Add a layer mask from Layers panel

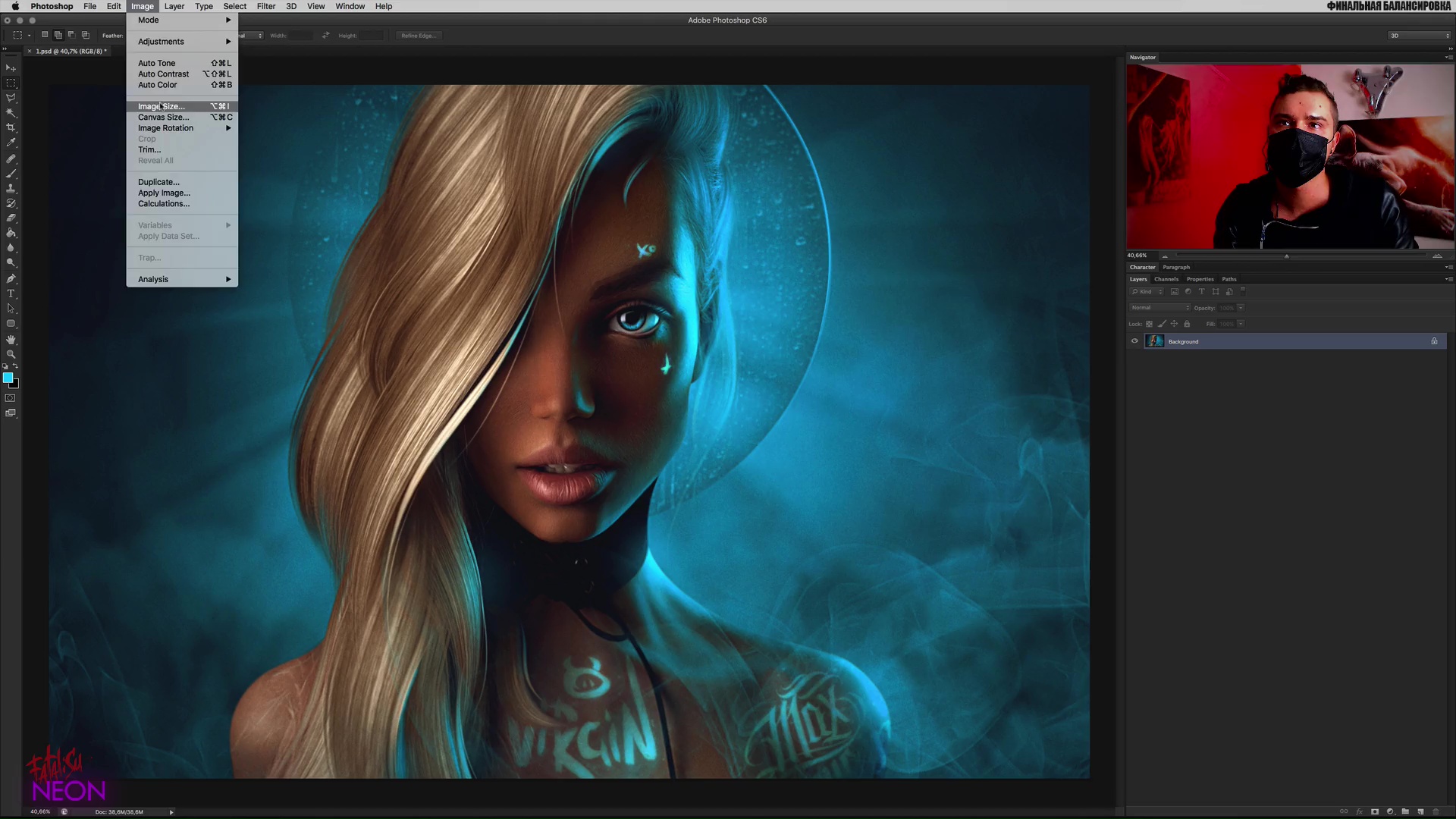click(1375, 811)
